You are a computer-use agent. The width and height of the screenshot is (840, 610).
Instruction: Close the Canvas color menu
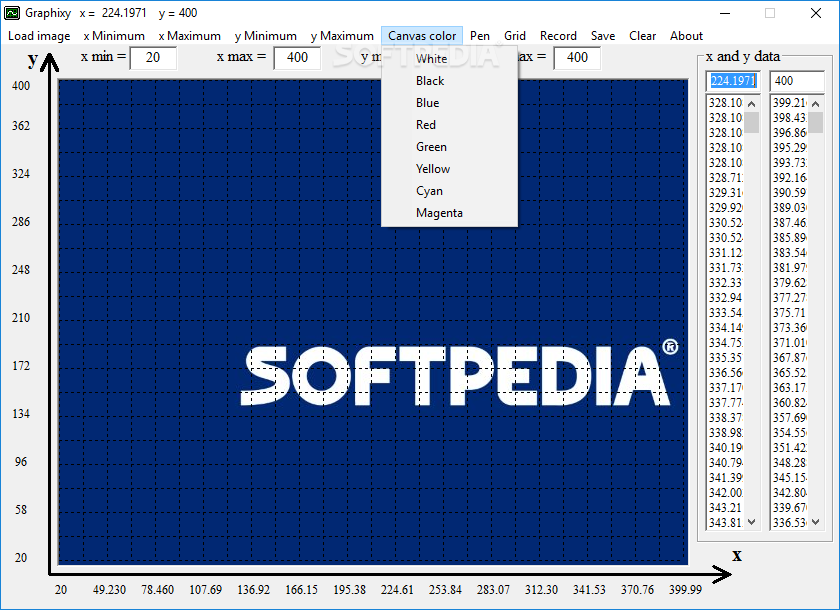(x=422, y=36)
